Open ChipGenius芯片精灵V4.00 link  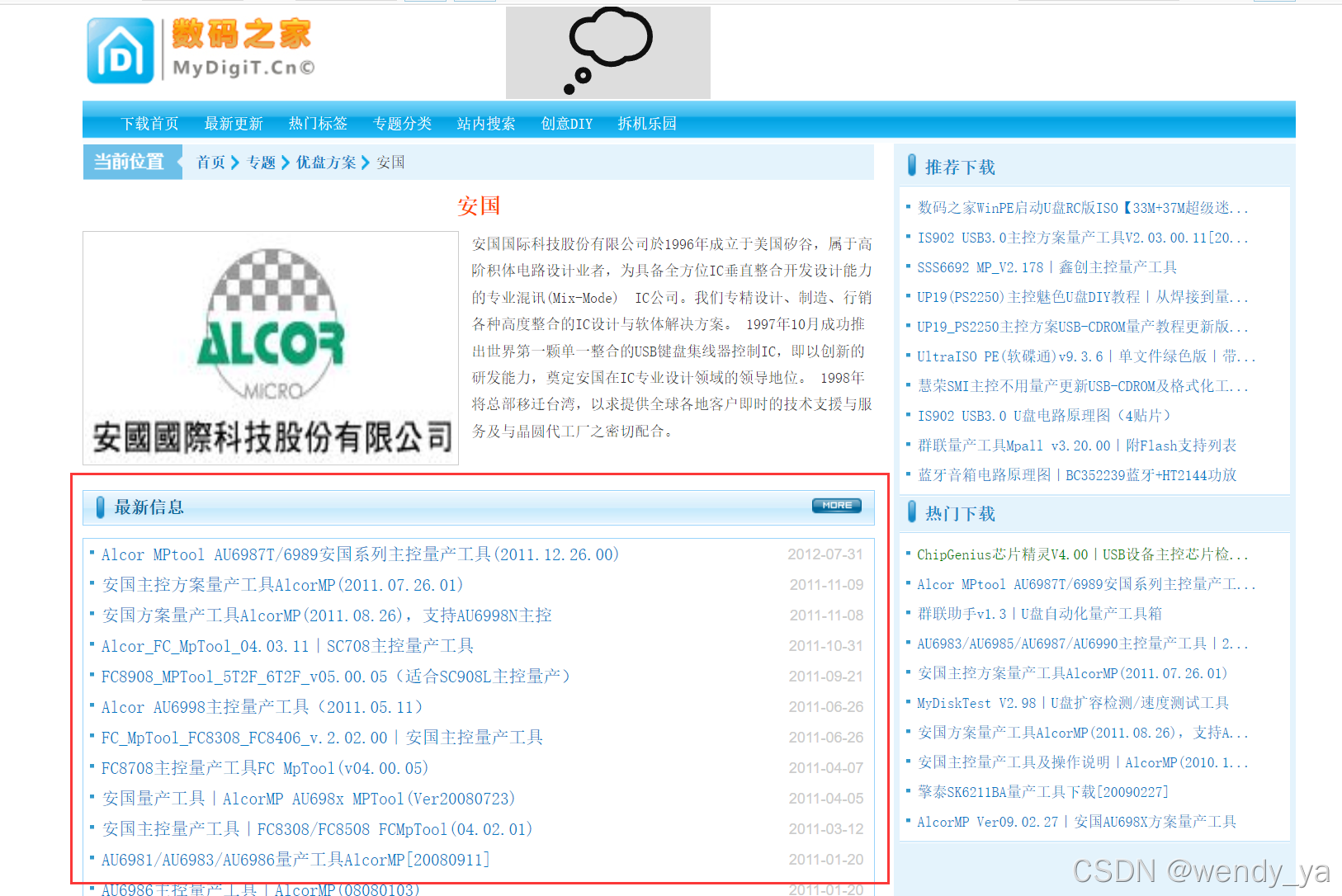click(1083, 554)
